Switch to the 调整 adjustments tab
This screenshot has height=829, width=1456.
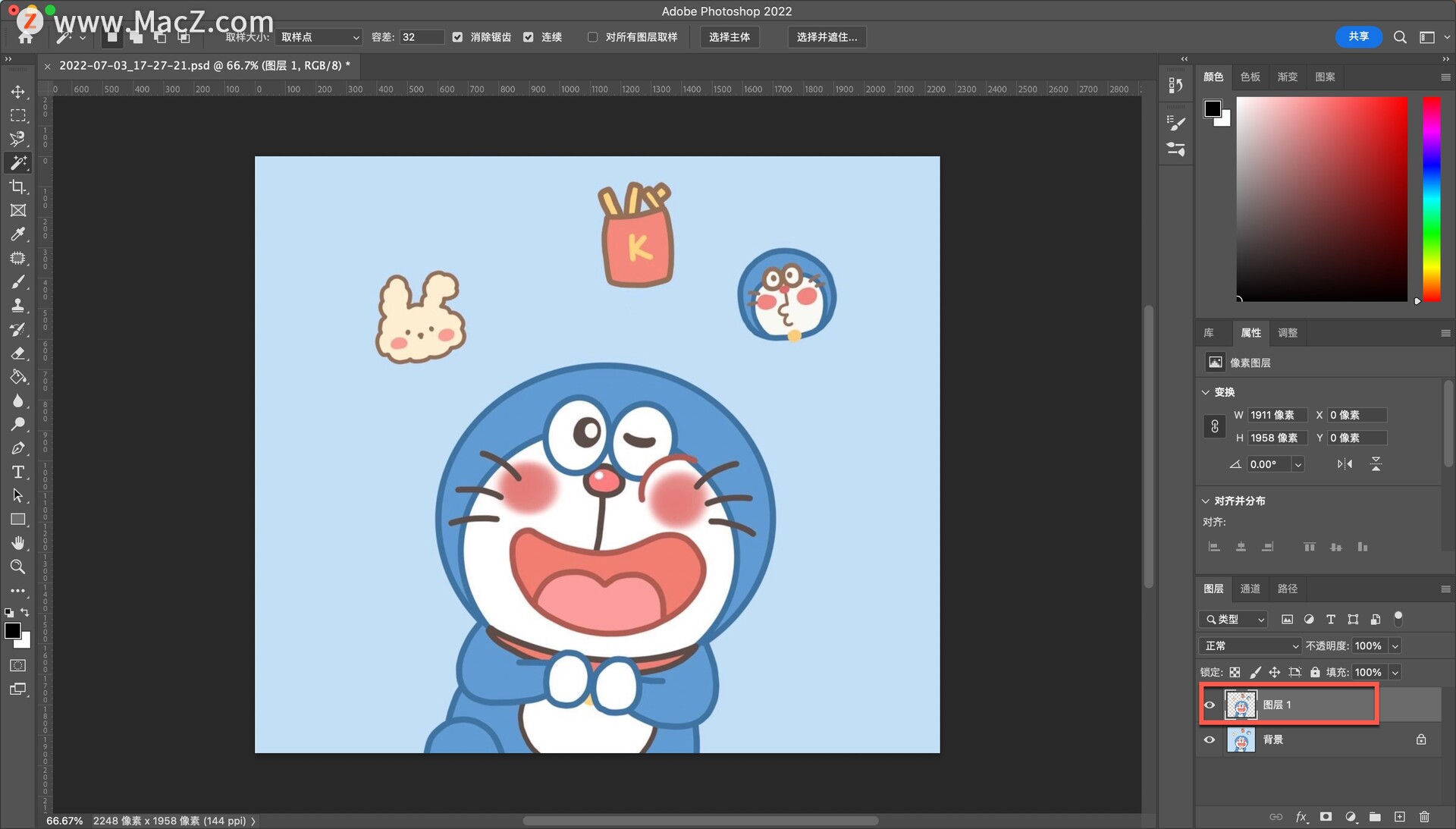(x=1287, y=333)
